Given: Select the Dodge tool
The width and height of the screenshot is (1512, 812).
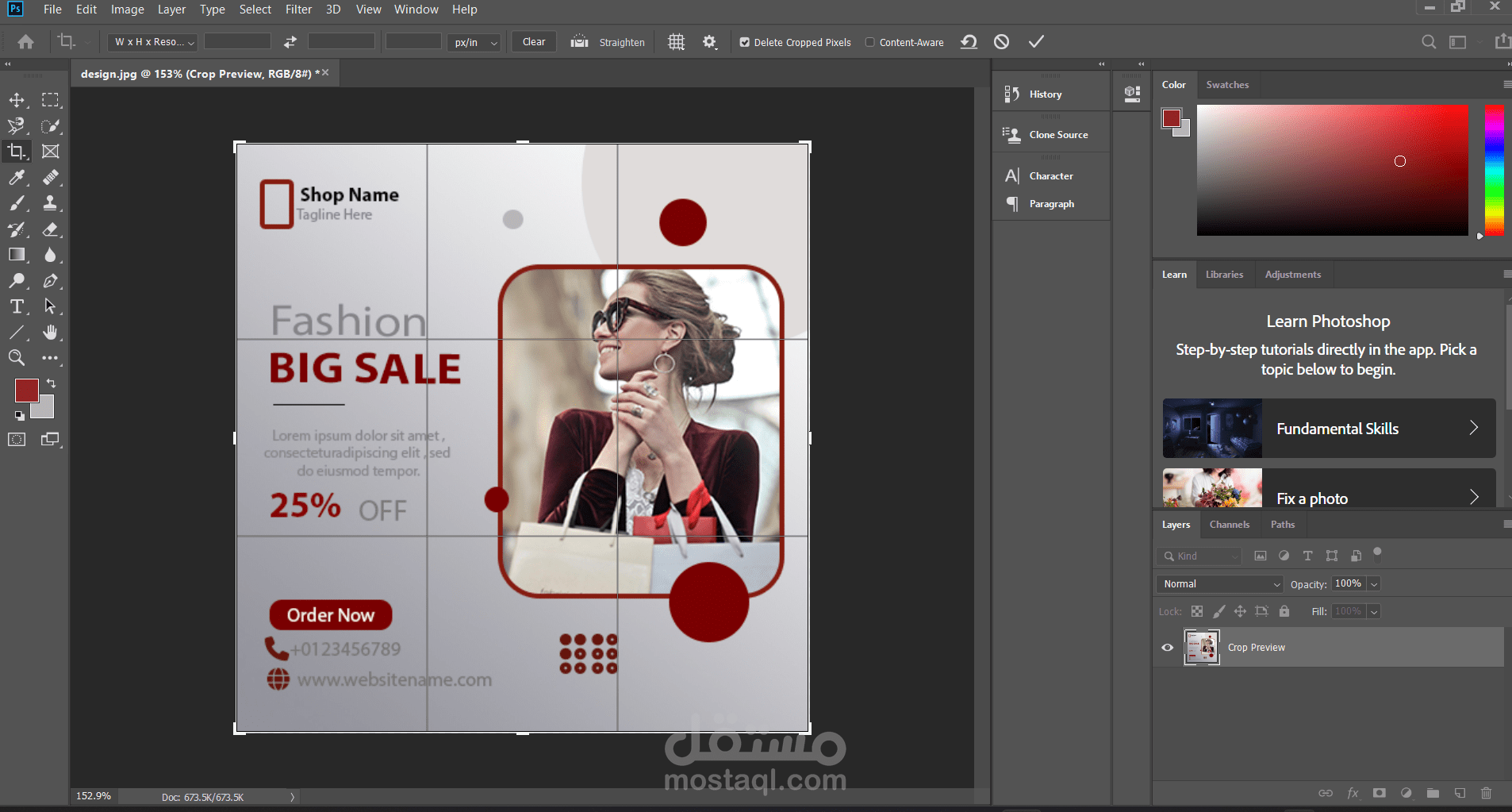Looking at the screenshot, I should (17, 280).
